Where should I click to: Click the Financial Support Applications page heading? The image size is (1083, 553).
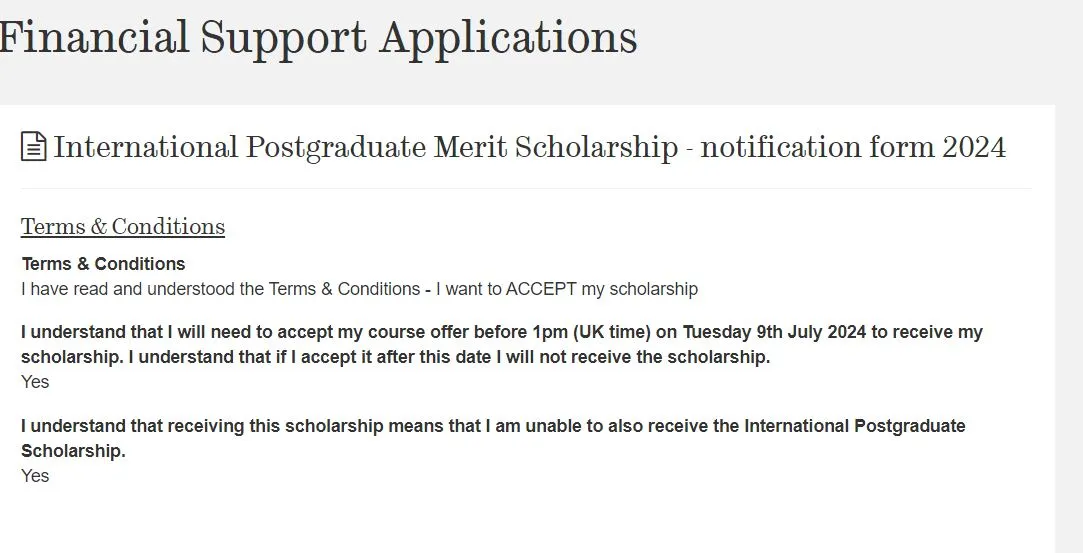click(x=318, y=38)
